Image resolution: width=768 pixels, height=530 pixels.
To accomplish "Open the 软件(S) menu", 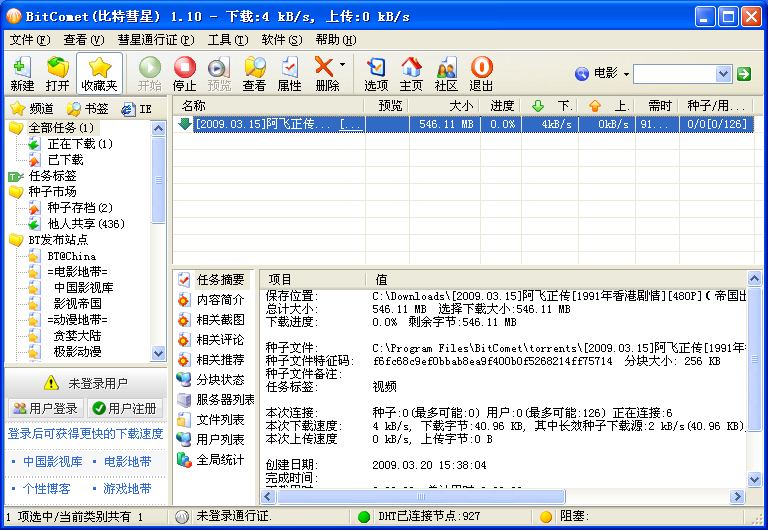I will pos(282,40).
